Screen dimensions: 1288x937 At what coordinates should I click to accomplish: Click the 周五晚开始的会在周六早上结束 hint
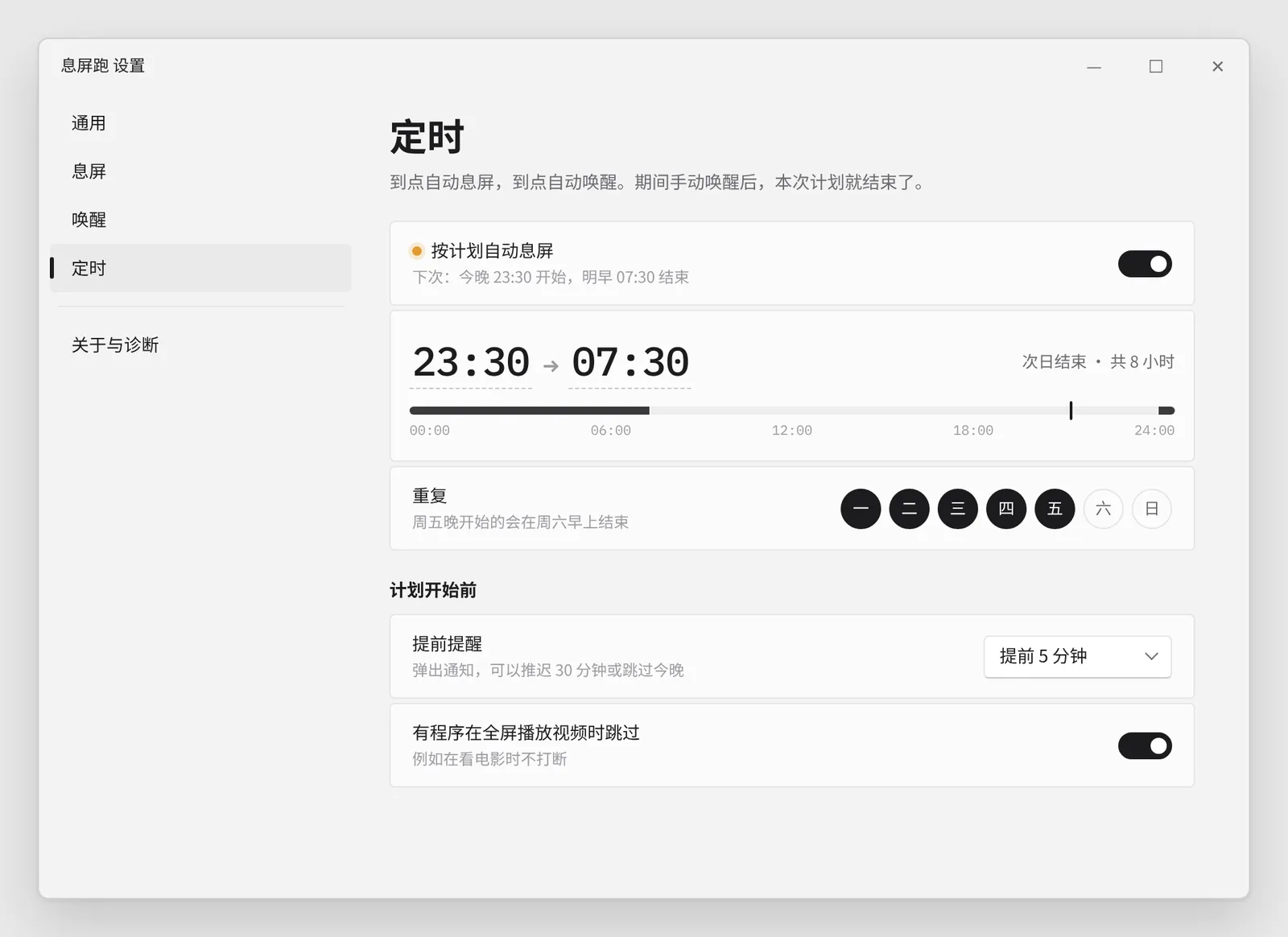[x=521, y=522]
